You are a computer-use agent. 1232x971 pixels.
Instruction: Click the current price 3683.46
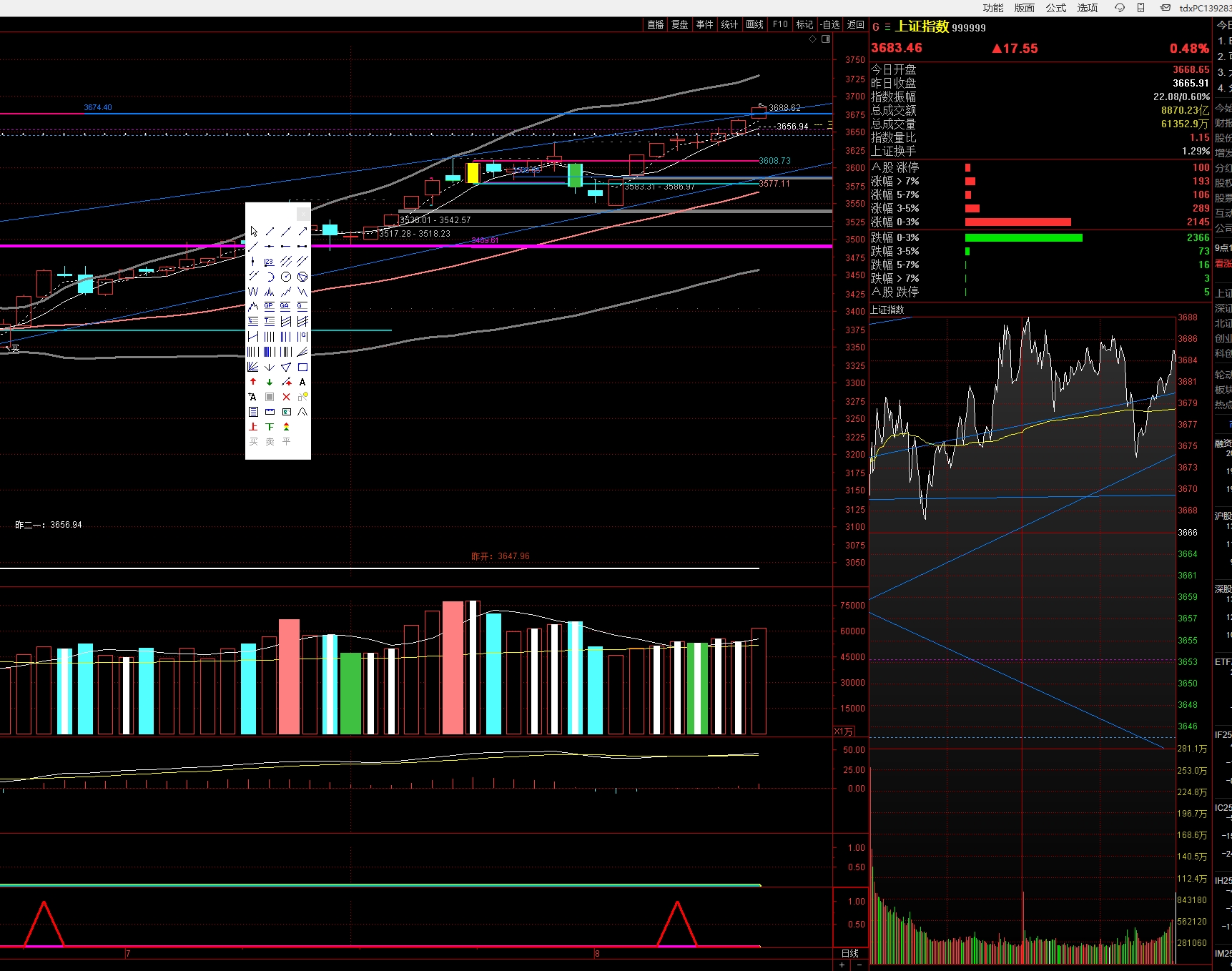[897, 48]
